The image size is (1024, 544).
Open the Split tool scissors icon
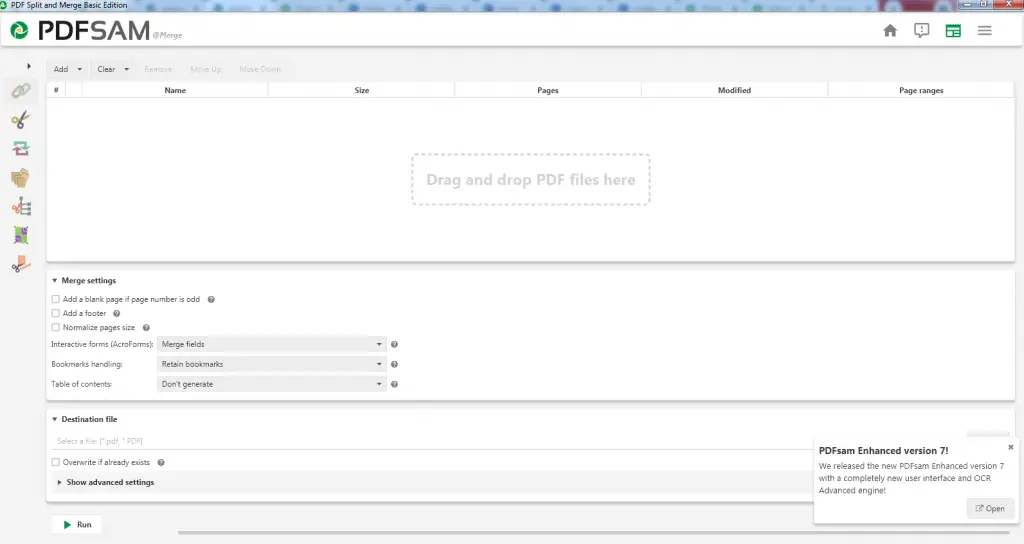pyautogui.click(x=21, y=120)
